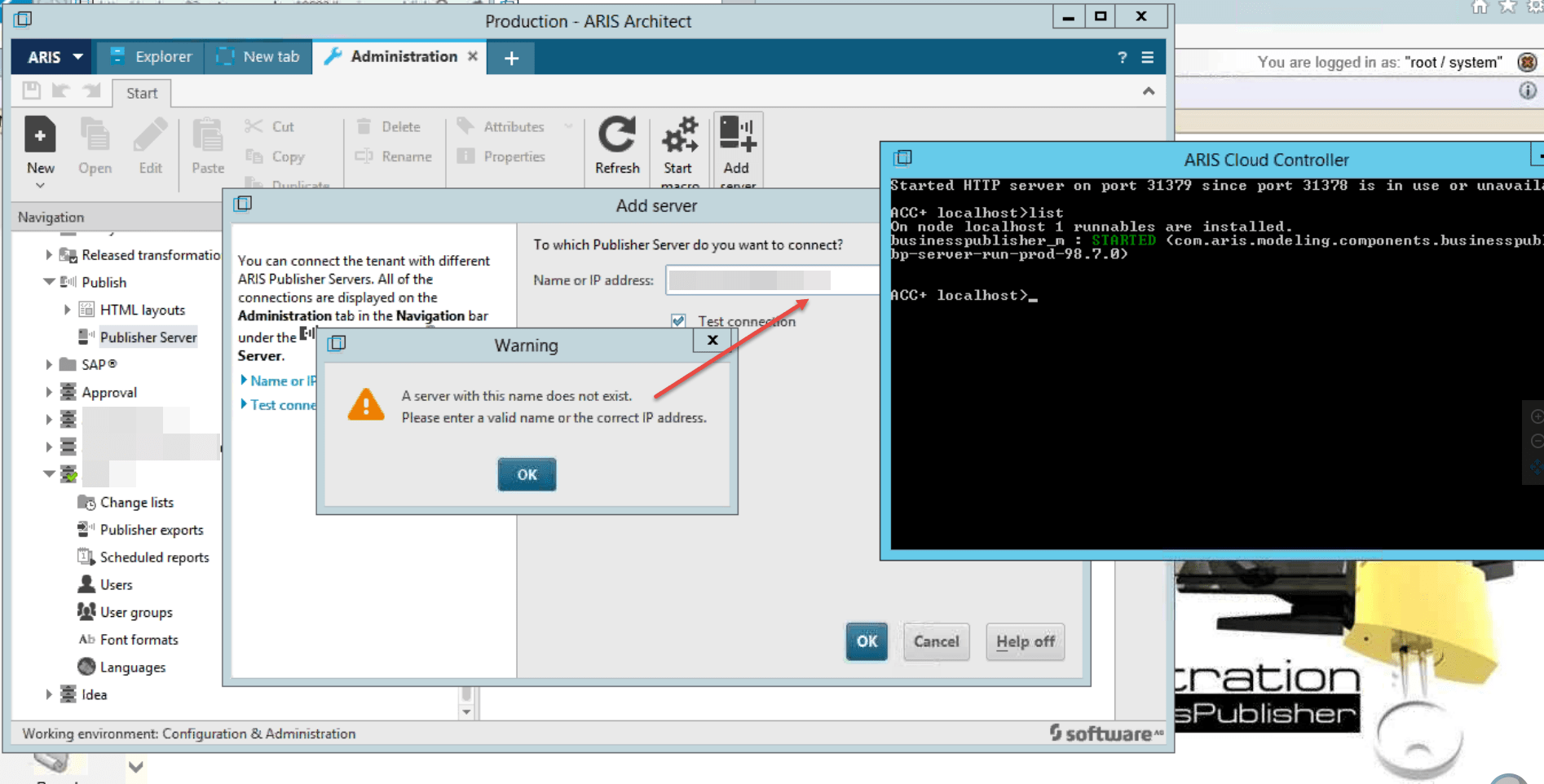Click the browser home icon
The image size is (1544, 784).
(1480, 7)
